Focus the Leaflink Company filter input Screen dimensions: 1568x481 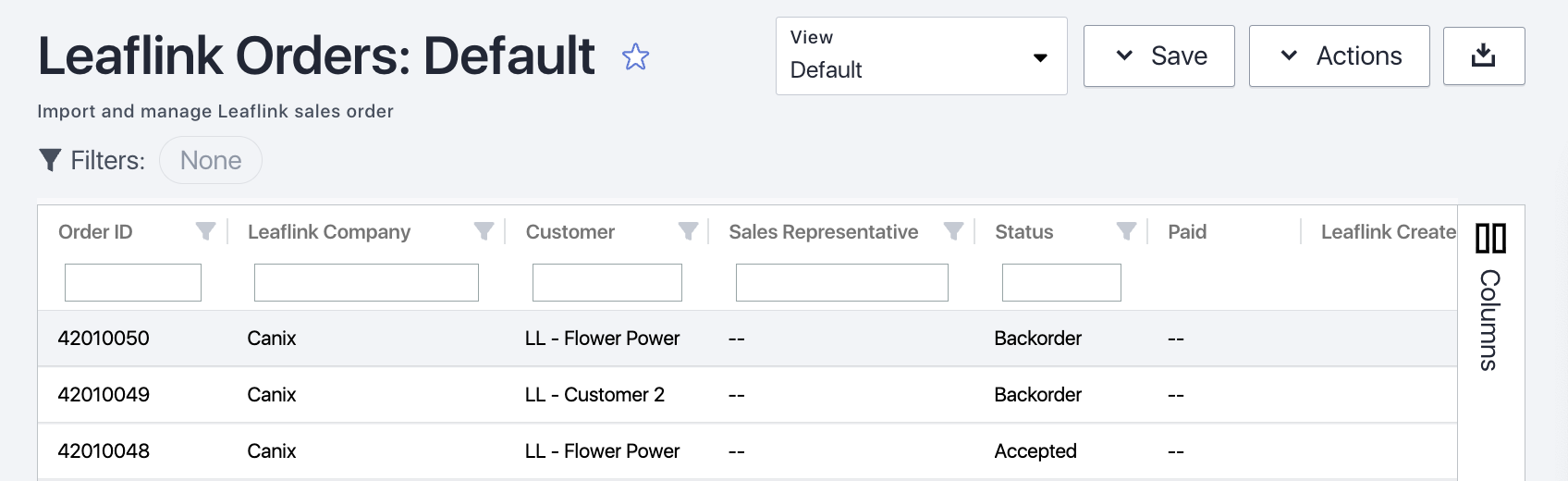point(366,282)
